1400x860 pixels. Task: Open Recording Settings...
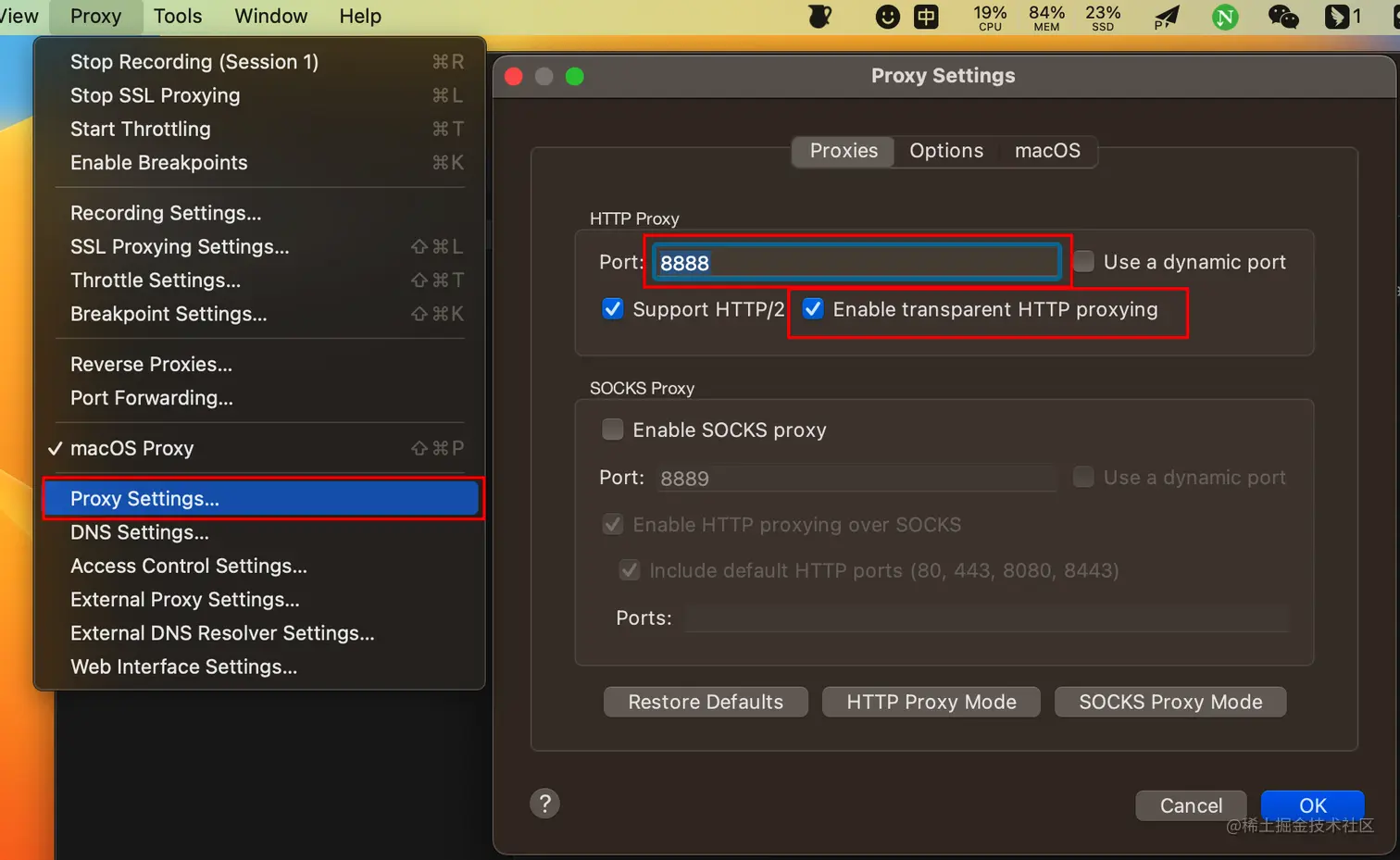pos(260,213)
